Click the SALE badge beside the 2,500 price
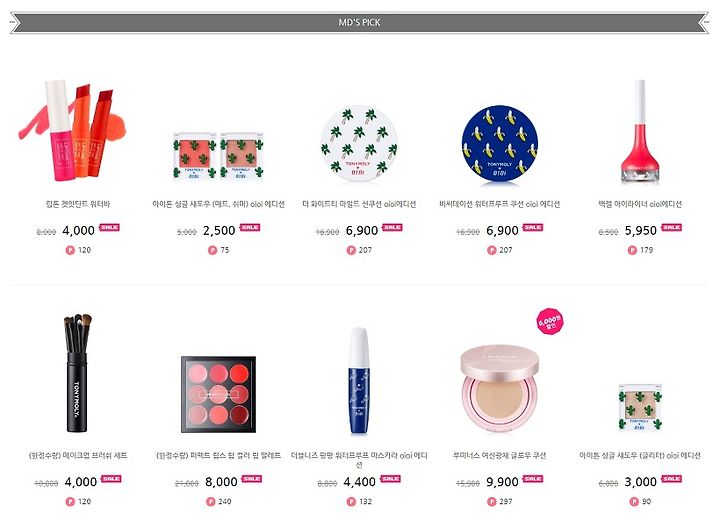 (x=250, y=227)
